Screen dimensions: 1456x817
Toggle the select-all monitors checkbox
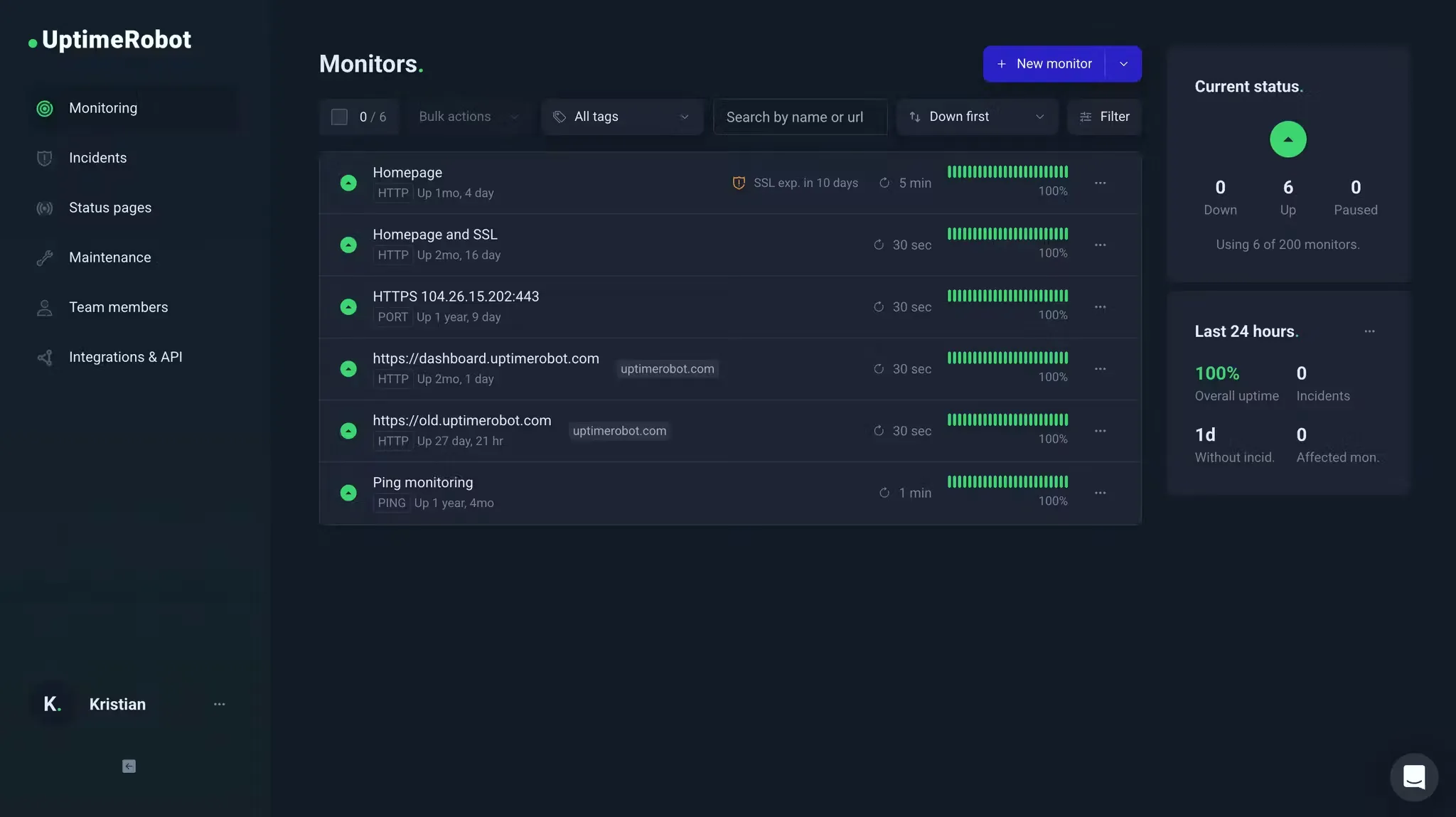tap(339, 117)
